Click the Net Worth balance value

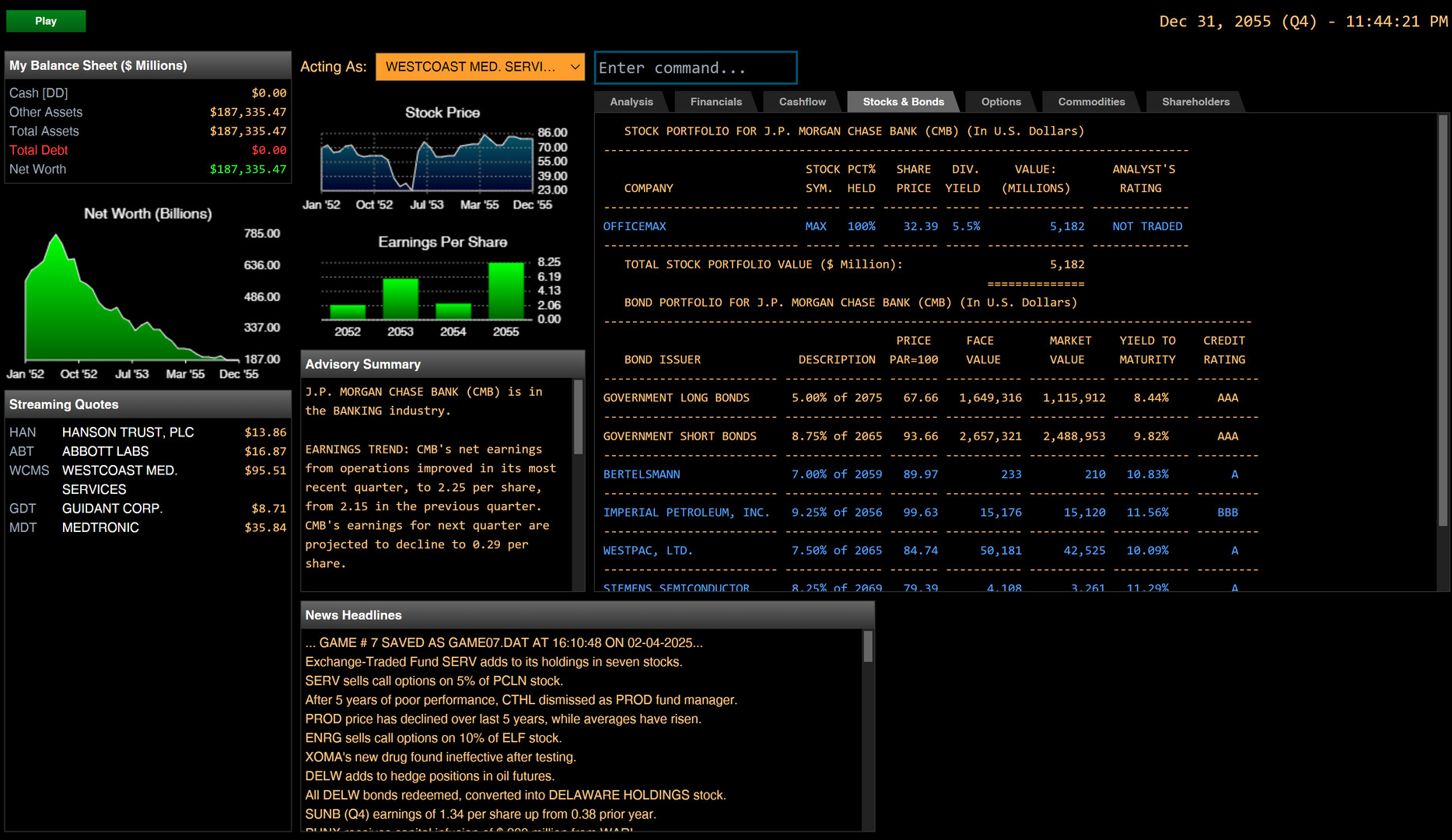[x=248, y=170]
